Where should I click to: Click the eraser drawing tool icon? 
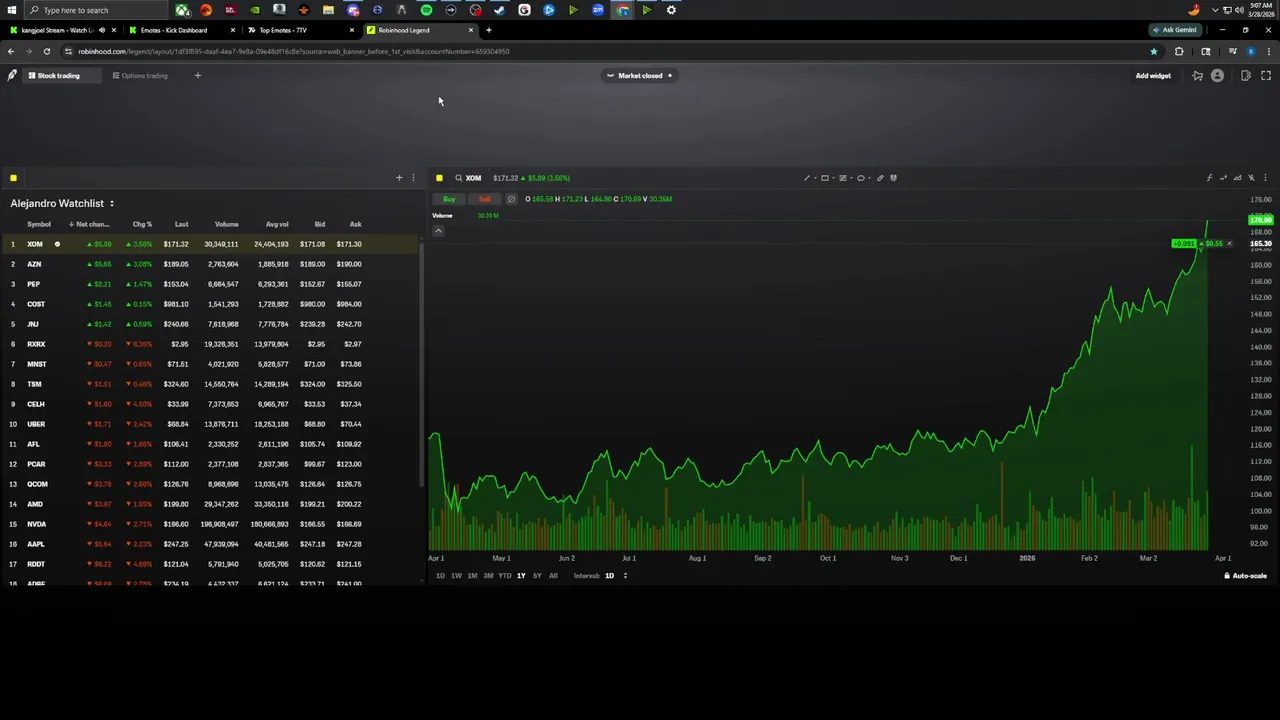coord(880,178)
